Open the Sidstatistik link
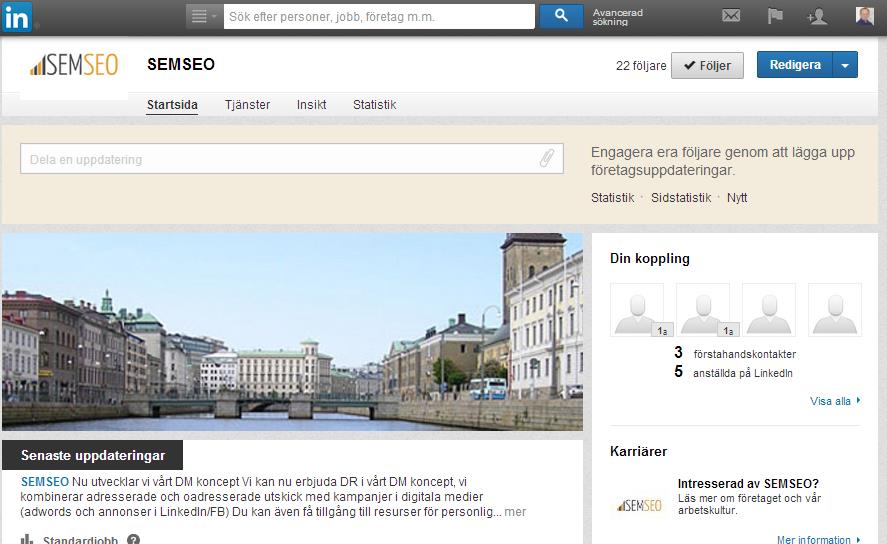 (681, 198)
